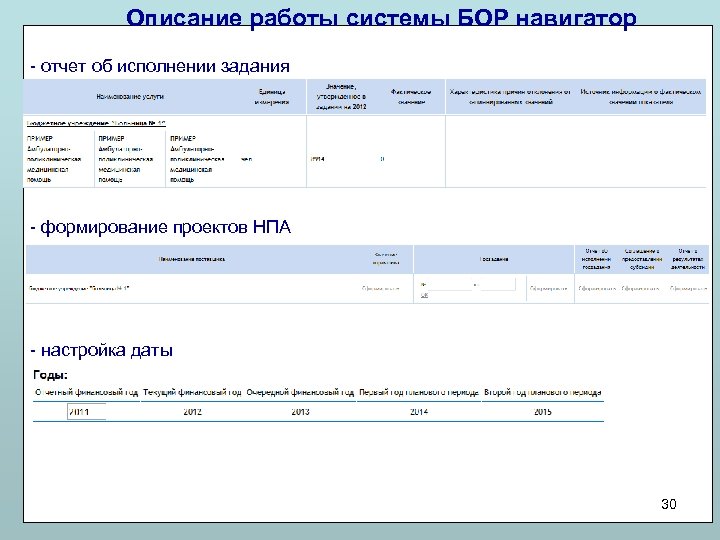This screenshot has height=540, width=720.
Task: Click the information source column header
Action: point(641,97)
